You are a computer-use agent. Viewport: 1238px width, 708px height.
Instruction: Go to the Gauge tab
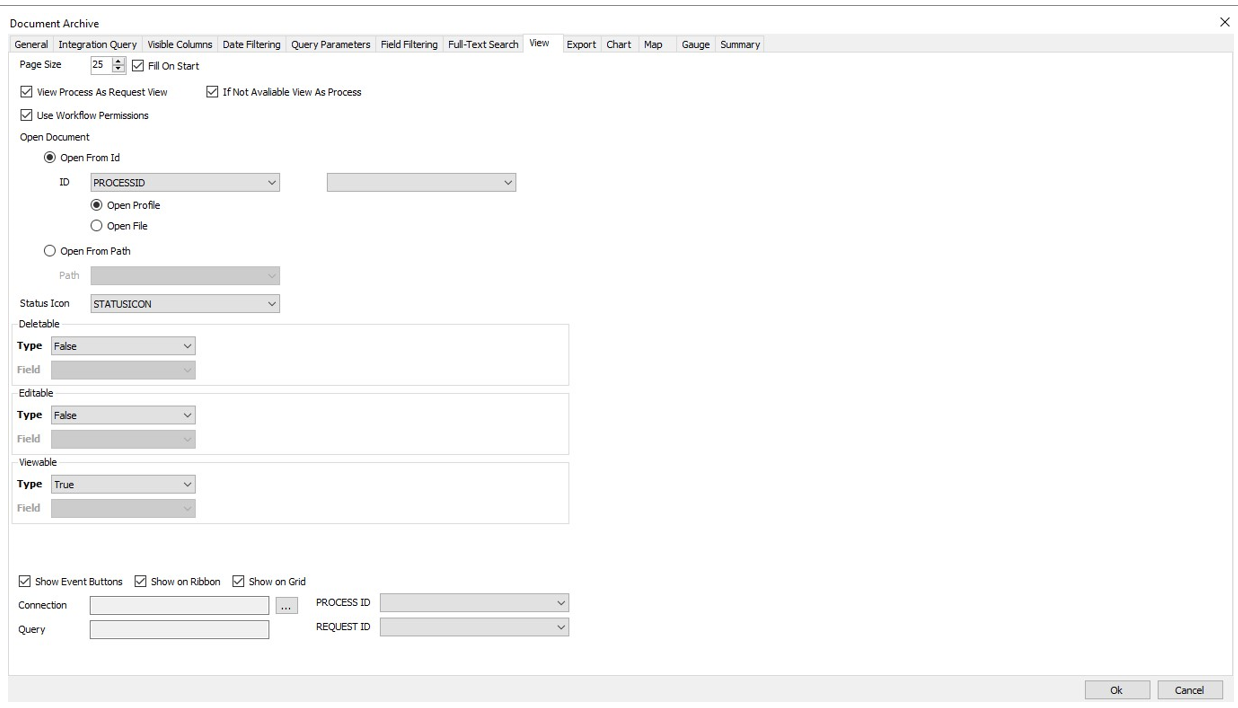695,45
